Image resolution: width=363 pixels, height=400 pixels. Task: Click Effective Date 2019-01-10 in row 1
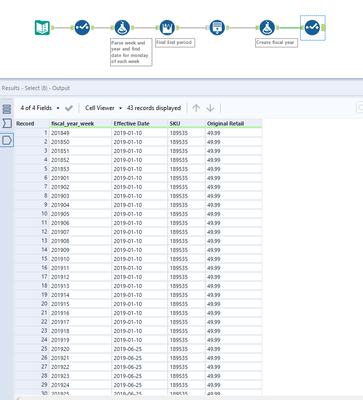pos(140,133)
